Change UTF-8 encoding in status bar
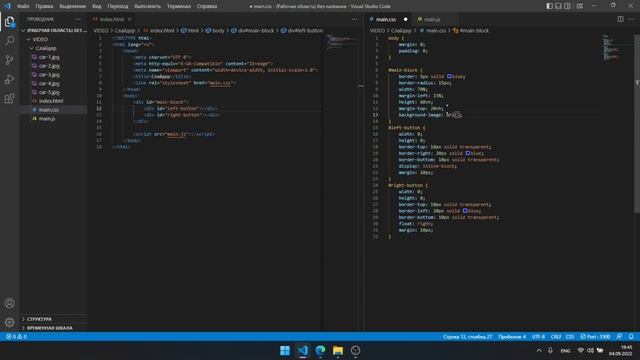This screenshot has height=360, width=640. 538,337
